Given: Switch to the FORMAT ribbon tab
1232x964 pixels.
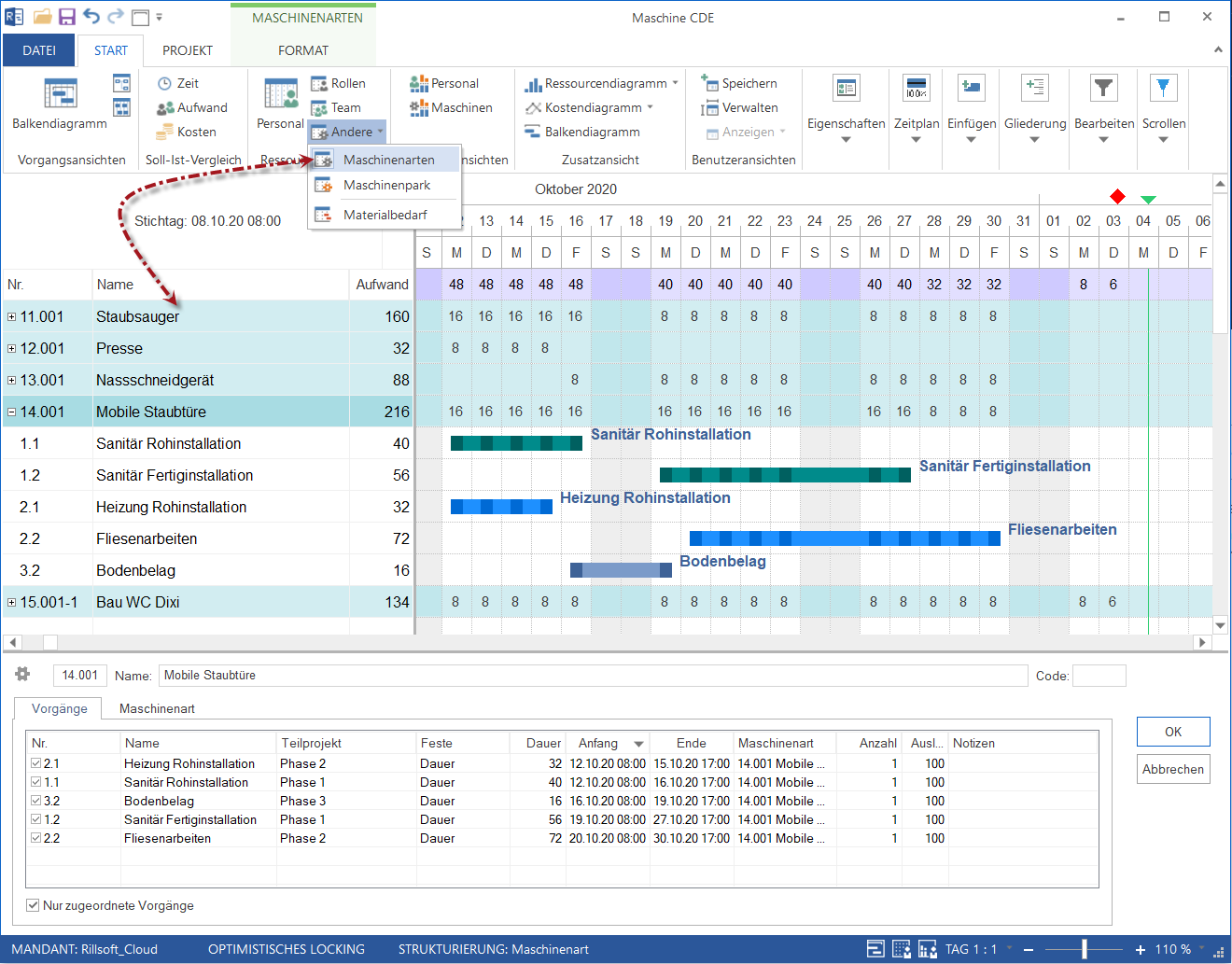Looking at the screenshot, I should 303,50.
